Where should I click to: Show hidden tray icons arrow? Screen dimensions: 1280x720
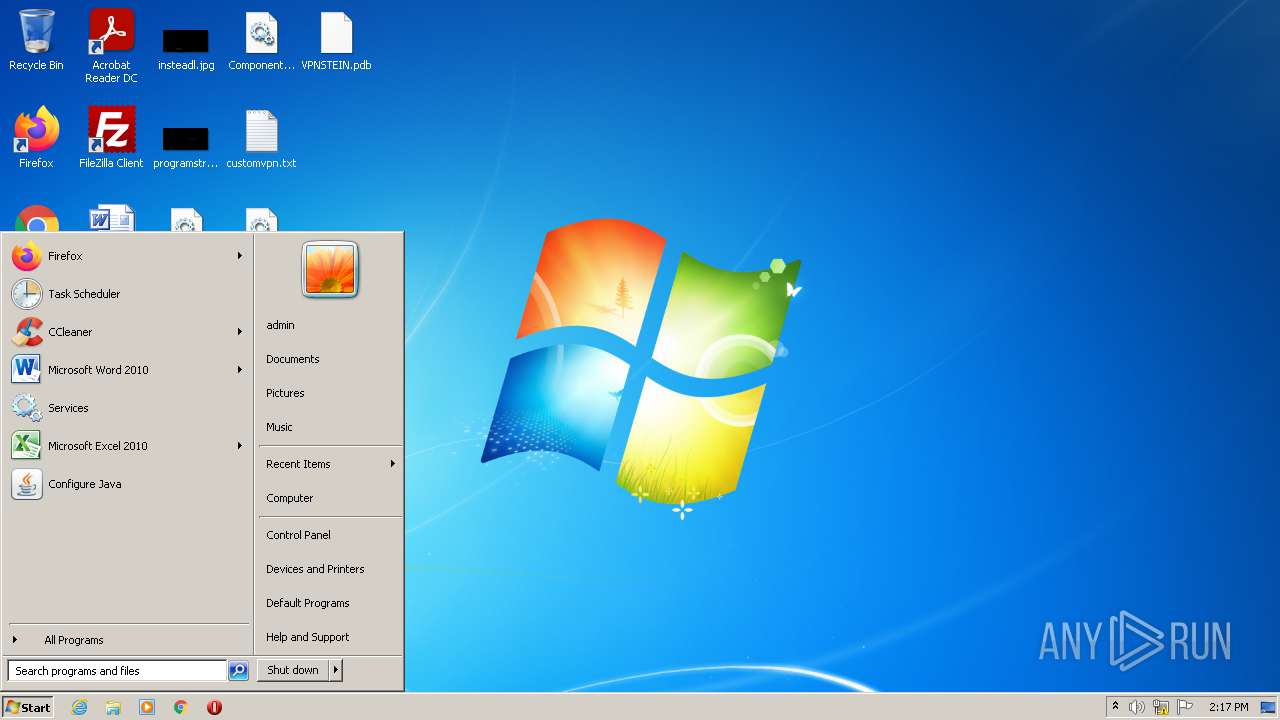[x=1115, y=706]
